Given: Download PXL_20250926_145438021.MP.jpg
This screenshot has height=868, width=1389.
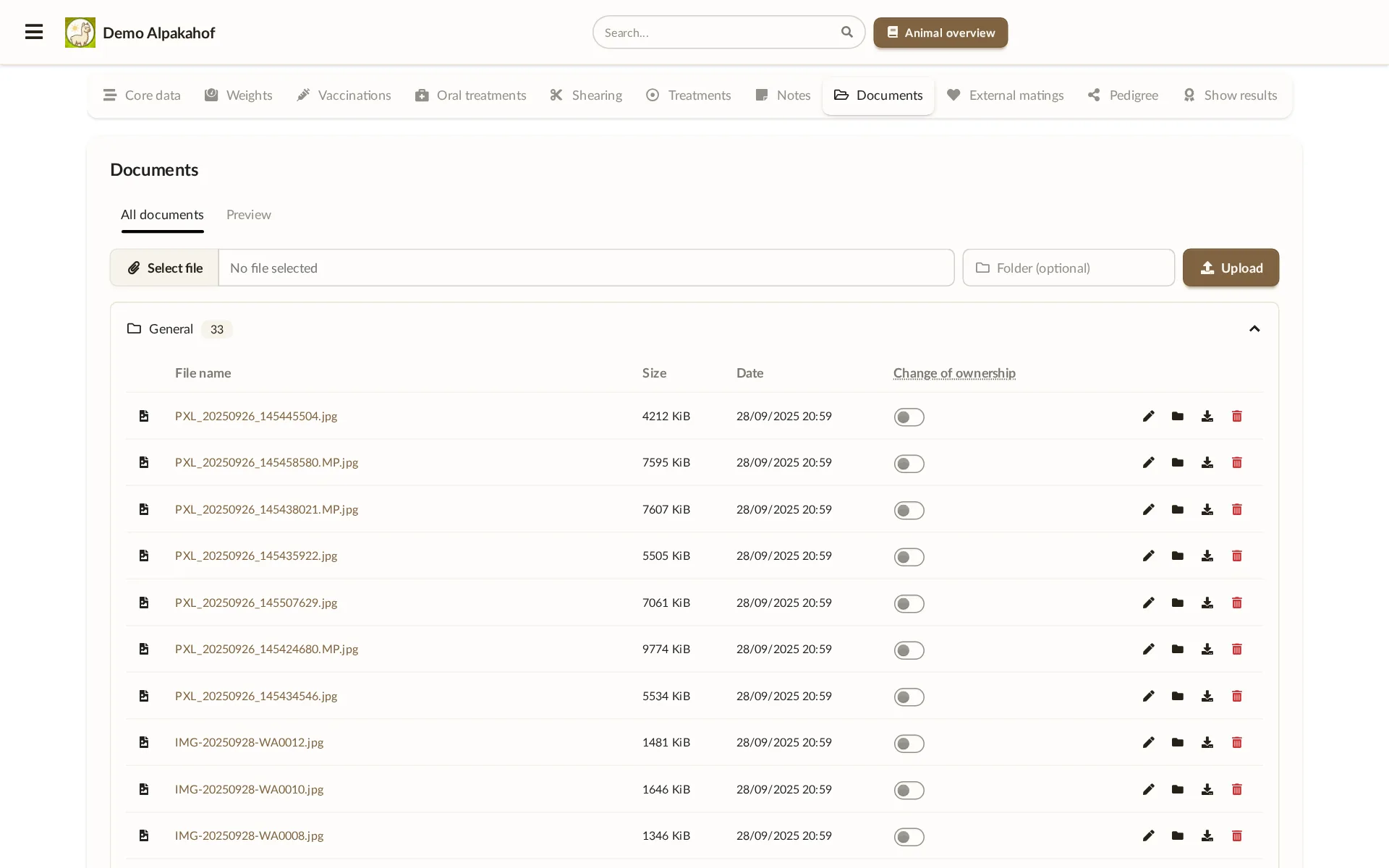Looking at the screenshot, I should click(1207, 509).
